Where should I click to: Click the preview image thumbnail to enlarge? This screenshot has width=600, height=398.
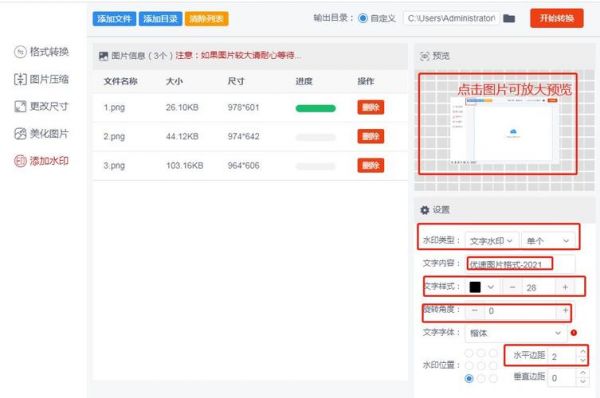(x=504, y=130)
